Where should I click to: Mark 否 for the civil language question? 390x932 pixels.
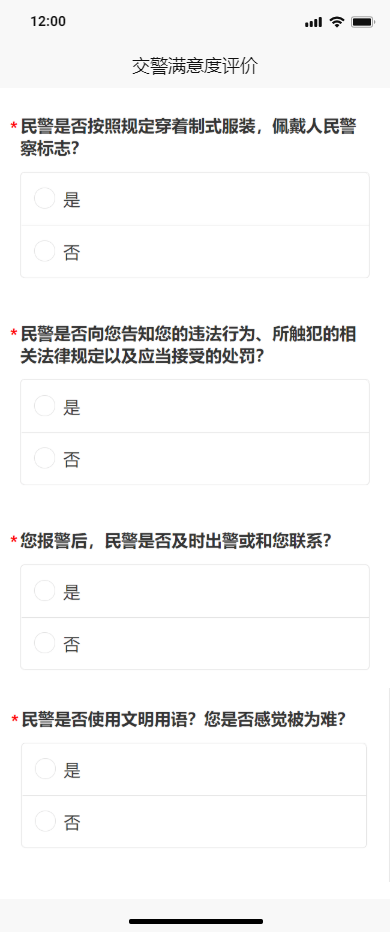pyautogui.click(x=194, y=821)
